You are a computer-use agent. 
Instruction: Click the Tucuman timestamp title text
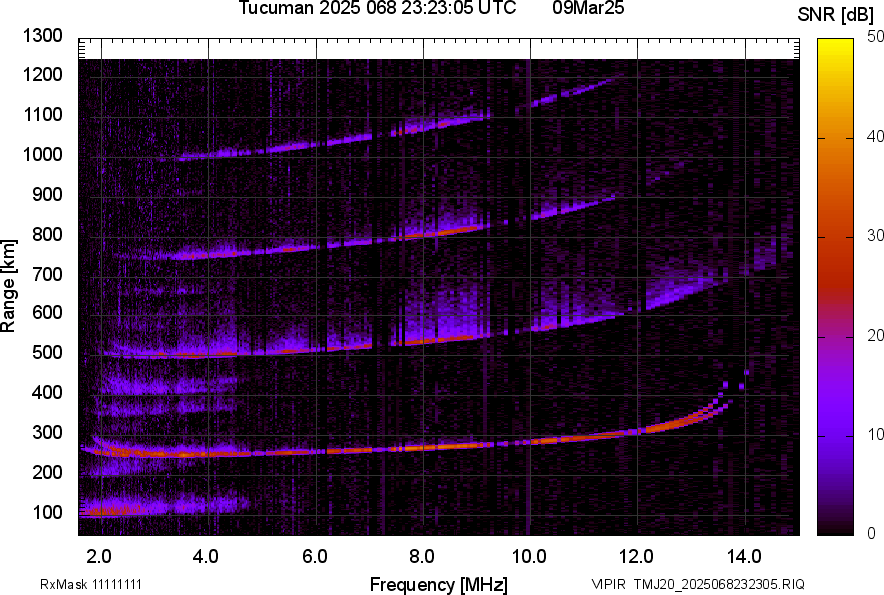coord(378,9)
